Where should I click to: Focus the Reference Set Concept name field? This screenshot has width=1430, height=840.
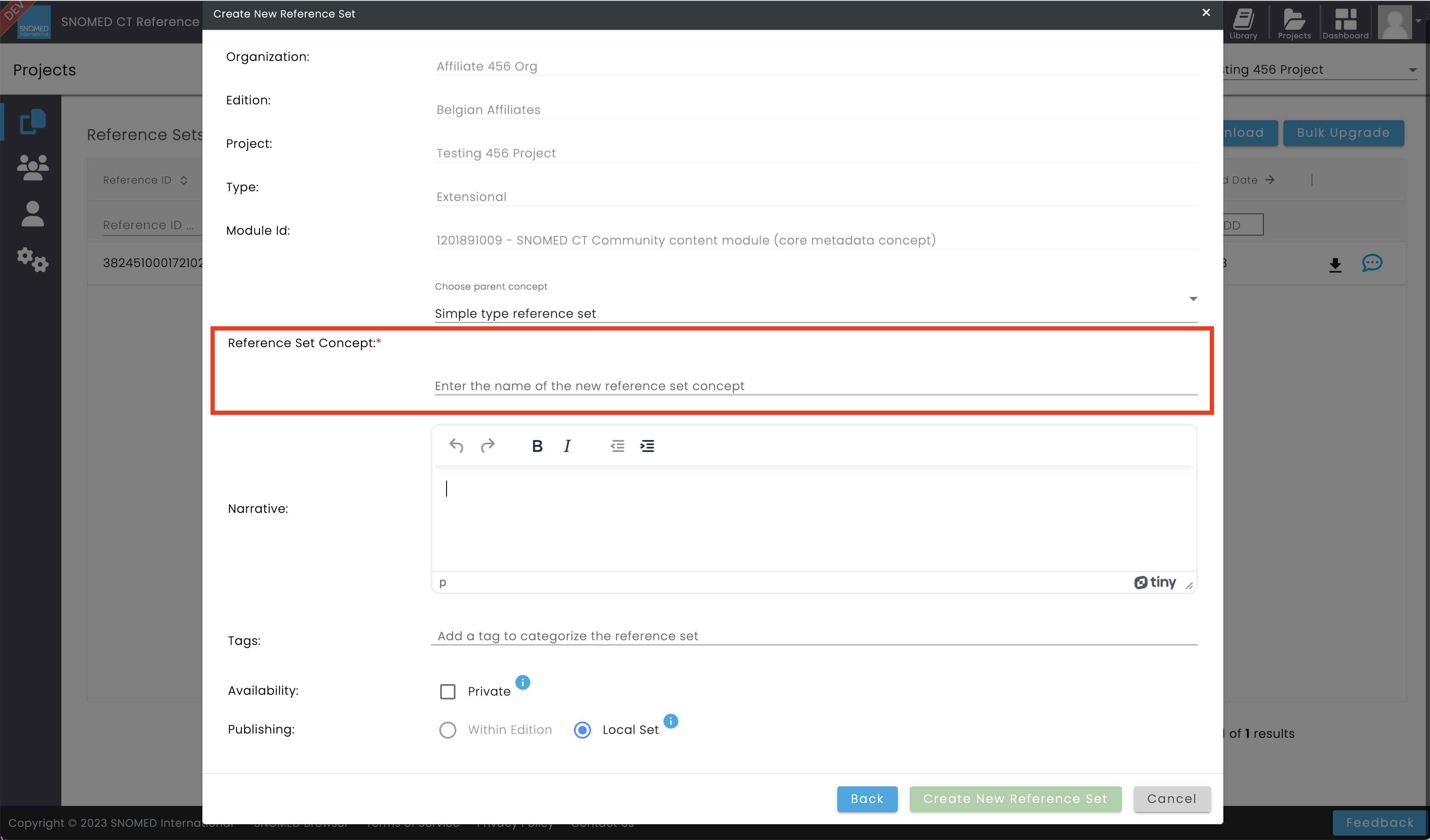click(x=816, y=385)
